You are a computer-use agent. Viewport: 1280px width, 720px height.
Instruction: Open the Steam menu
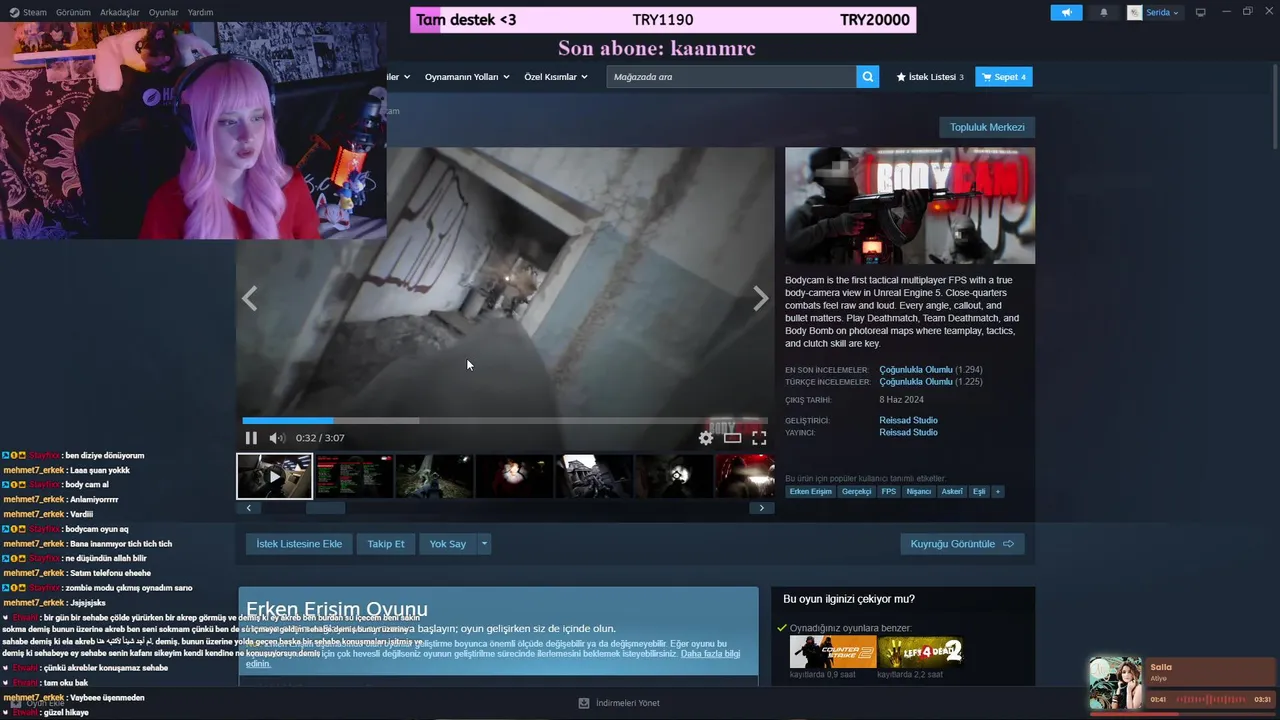[29, 12]
